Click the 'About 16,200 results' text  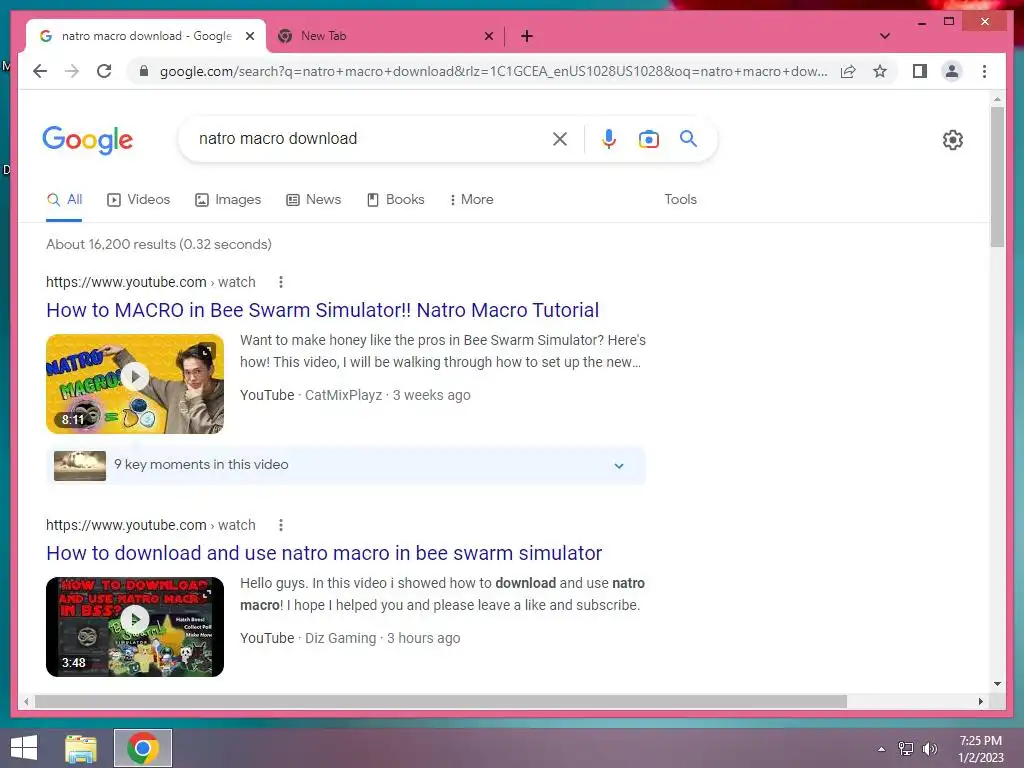[x=159, y=244]
